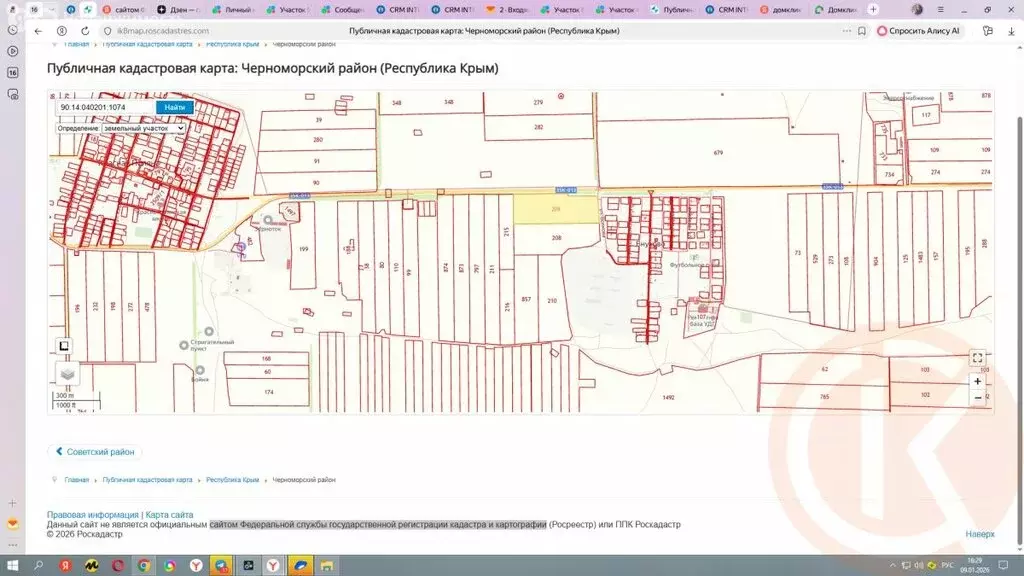Click 'Спросить Алису AI' button

point(918,31)
